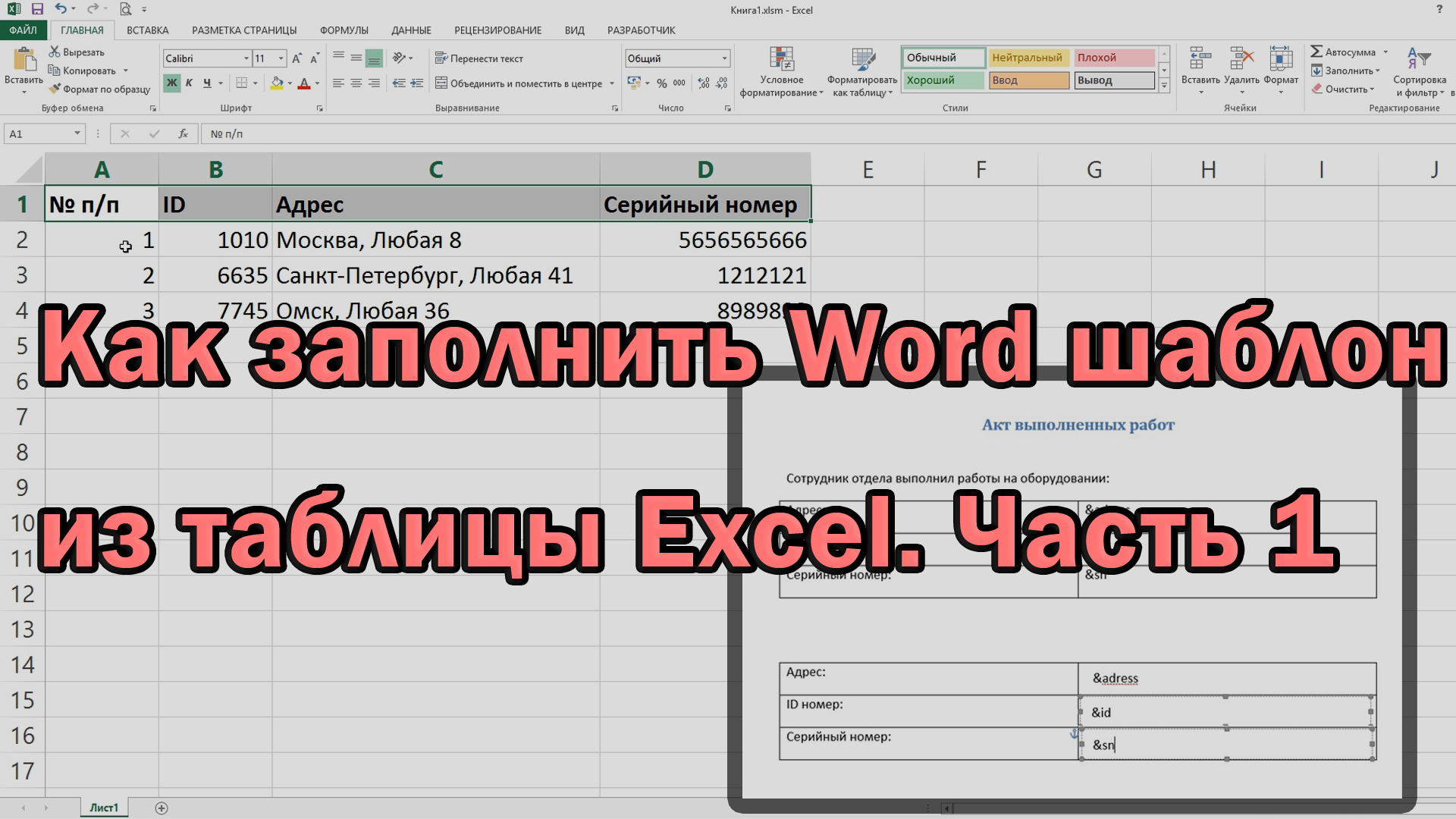Expand the cell styles gallery
This screenshot has width=1456, height=819.
pyautogui.click(x=1164, y=86)
